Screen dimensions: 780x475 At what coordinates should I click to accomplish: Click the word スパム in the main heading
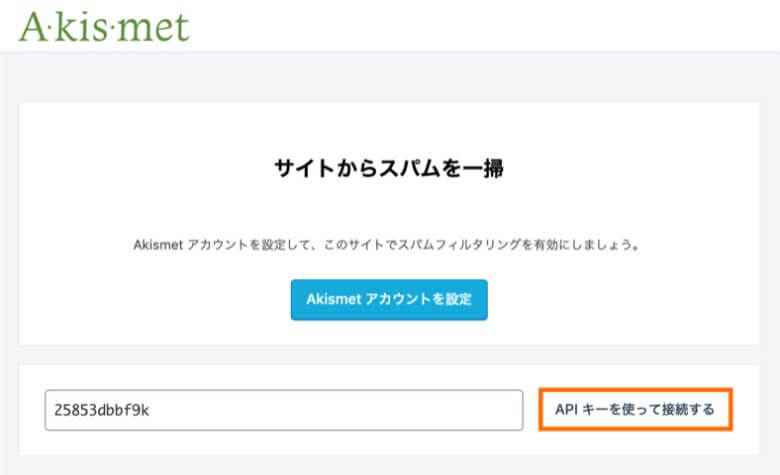407,169
